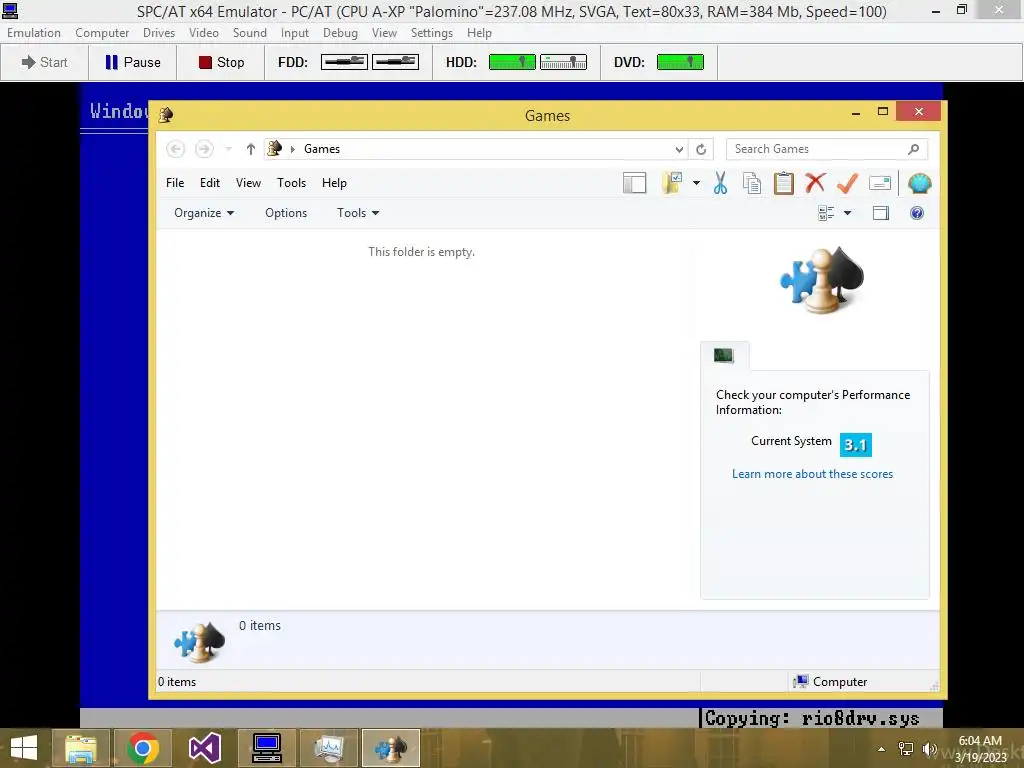Click the performance information tab icon
Image resolution: width=1024 pixels, height=768 pixels.
(x=724, y=355)
